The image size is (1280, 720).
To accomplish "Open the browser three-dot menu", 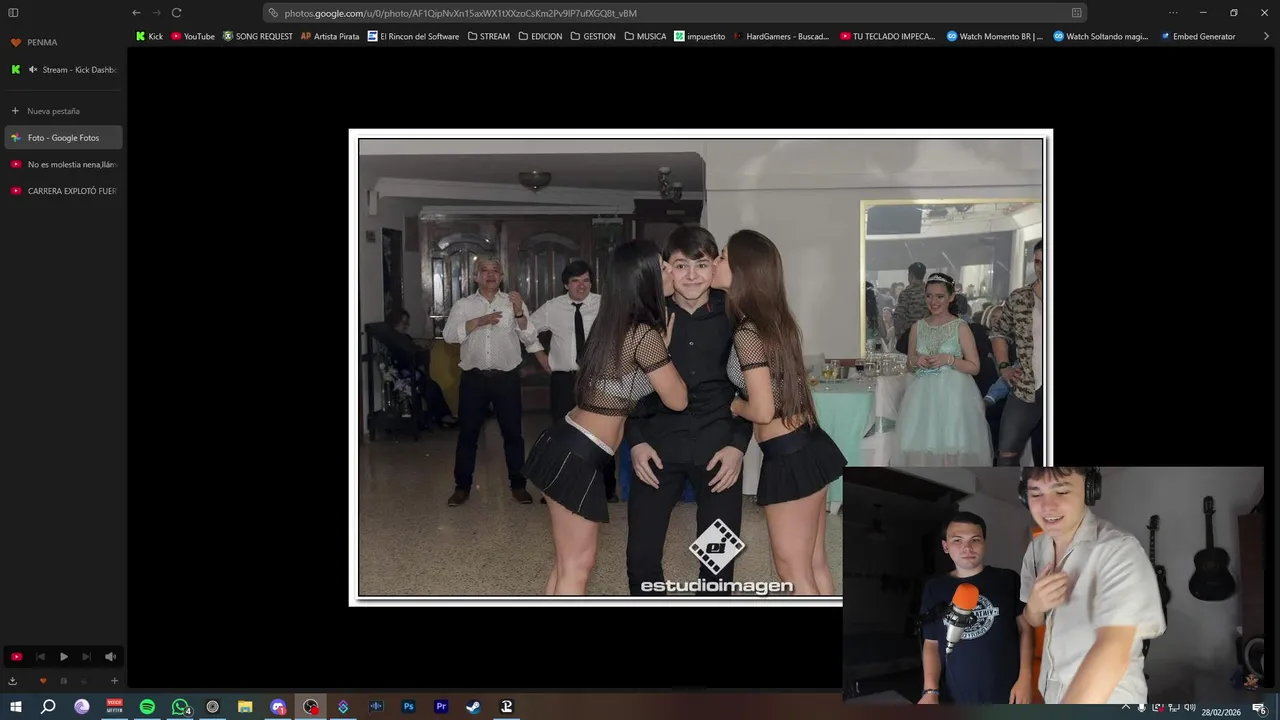I will (x=1173, y=13).
